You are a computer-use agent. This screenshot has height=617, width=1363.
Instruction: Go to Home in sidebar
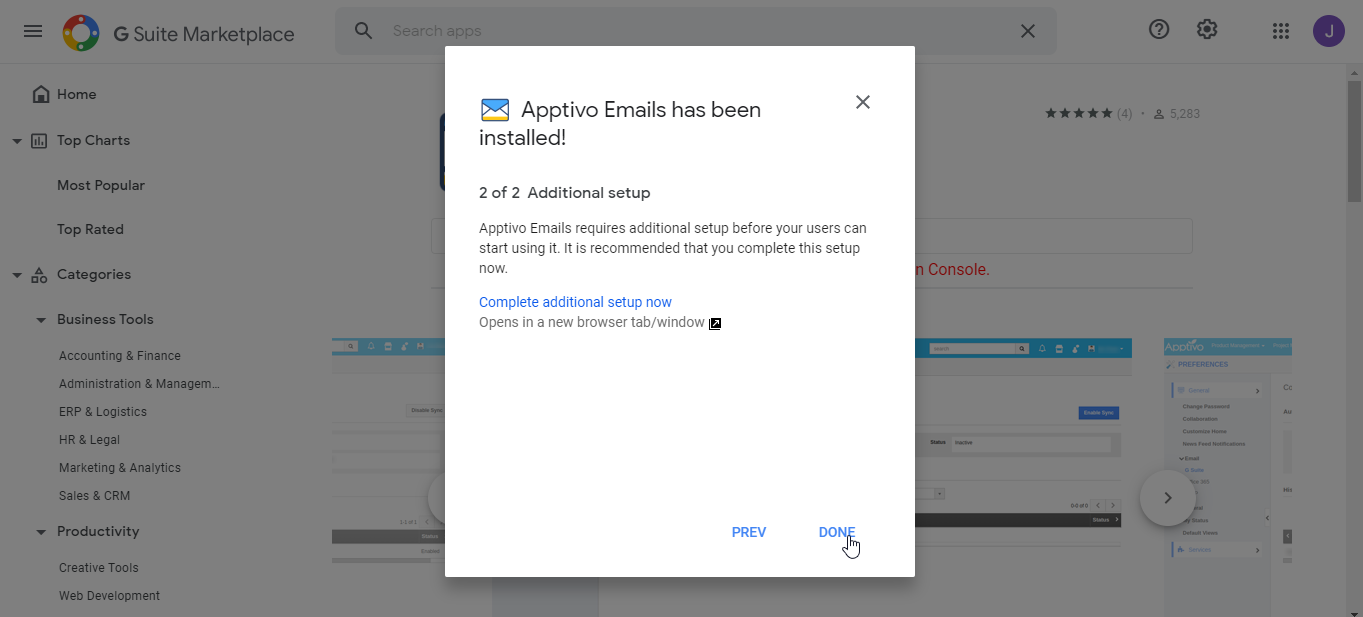77,94
